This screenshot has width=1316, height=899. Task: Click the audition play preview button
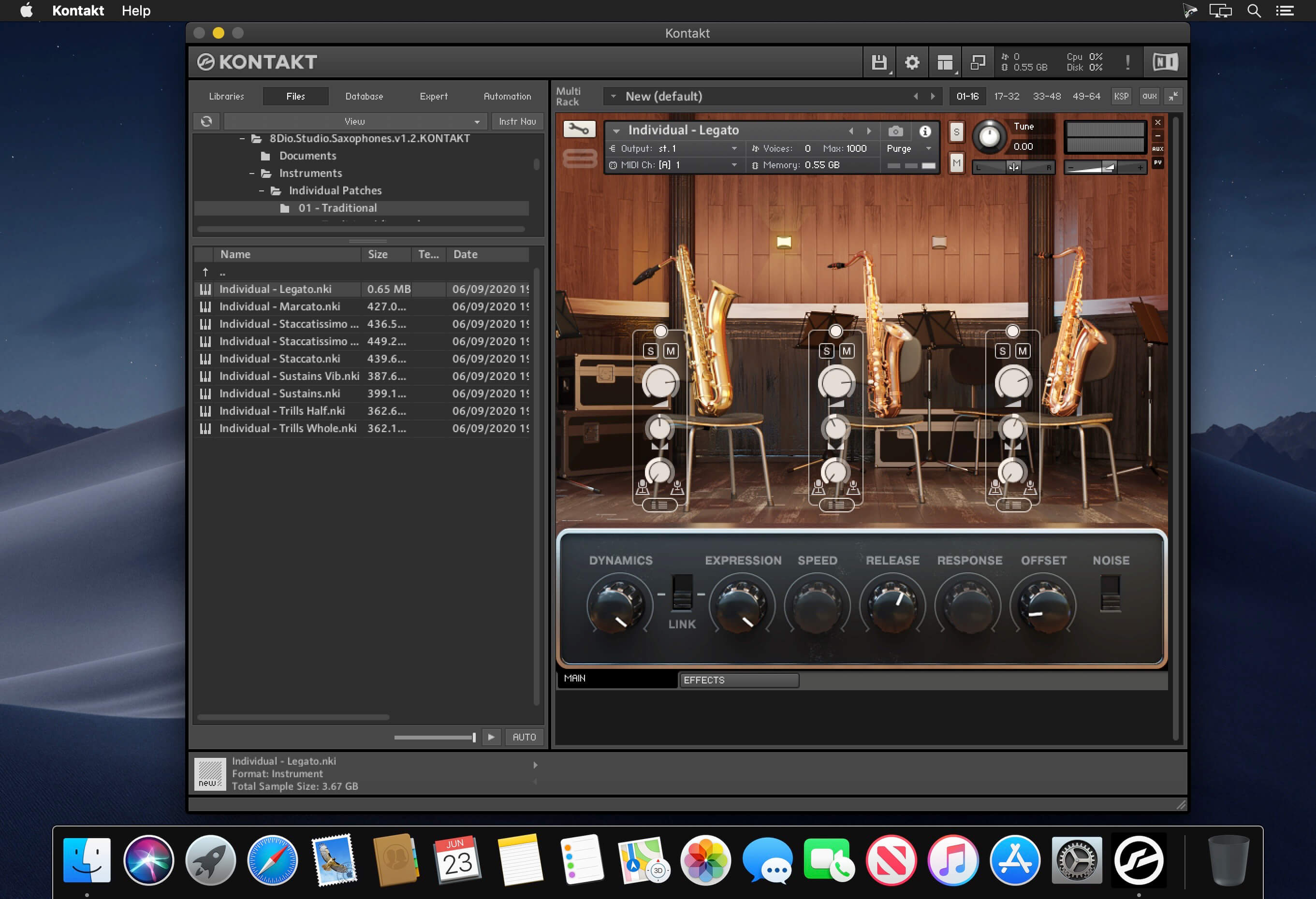491,737
